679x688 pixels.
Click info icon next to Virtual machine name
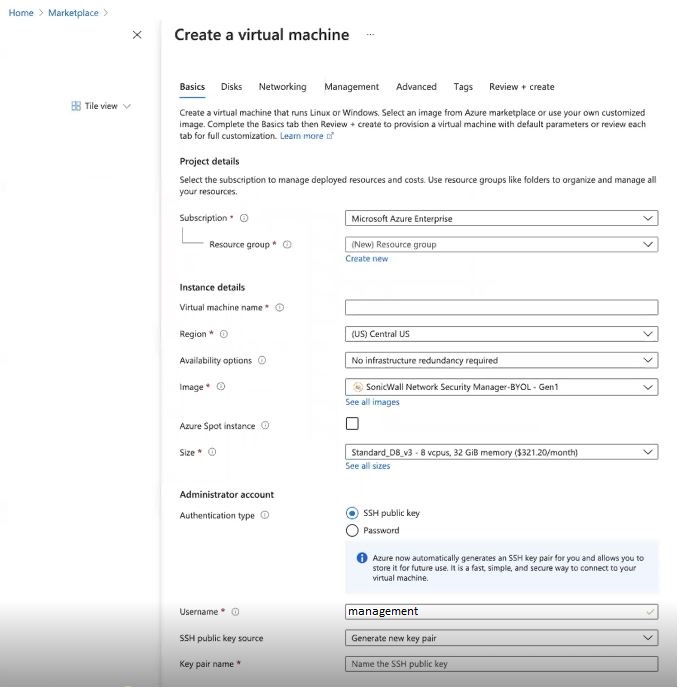(x=280, y=308)
